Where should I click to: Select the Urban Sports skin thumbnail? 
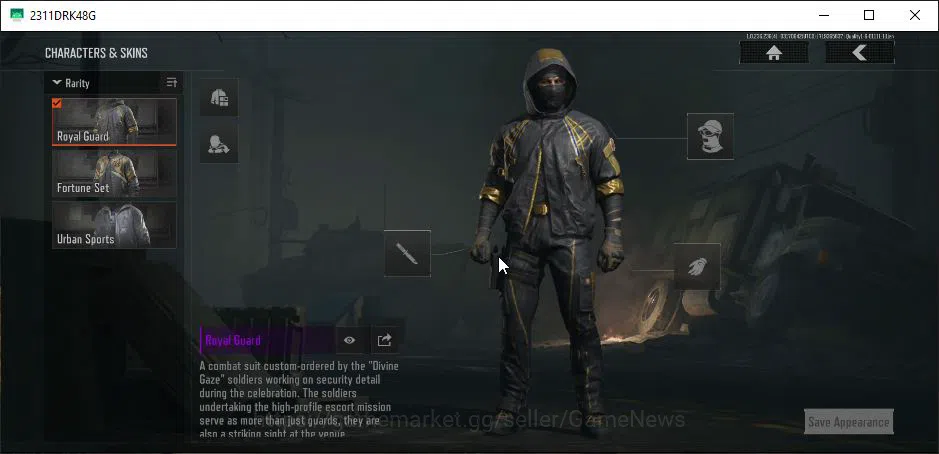(114, 225)
